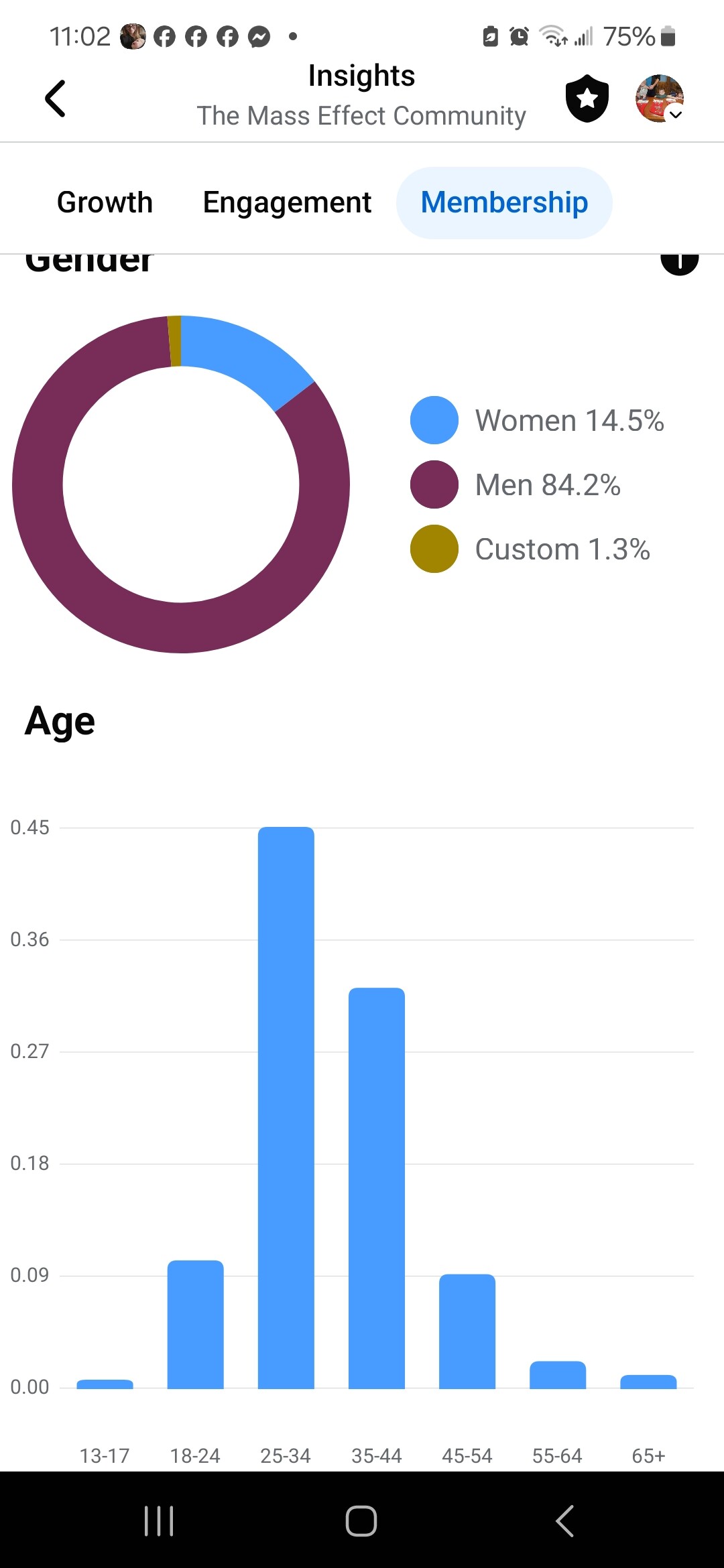Open the admin shield star badge
The image size is (724, 1568).
tap(587, 99)
